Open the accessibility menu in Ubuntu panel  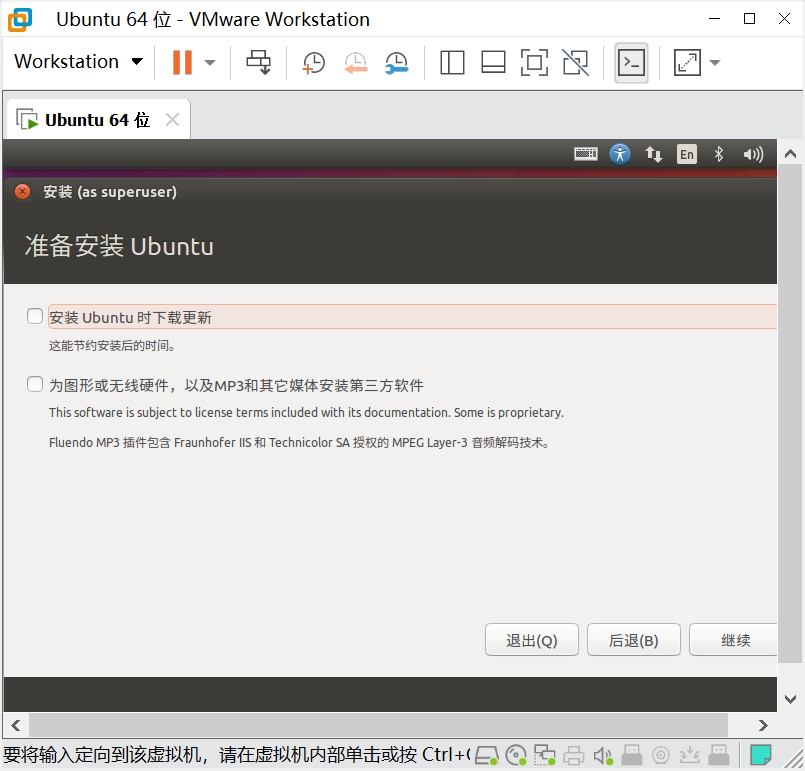pos(620,153)
